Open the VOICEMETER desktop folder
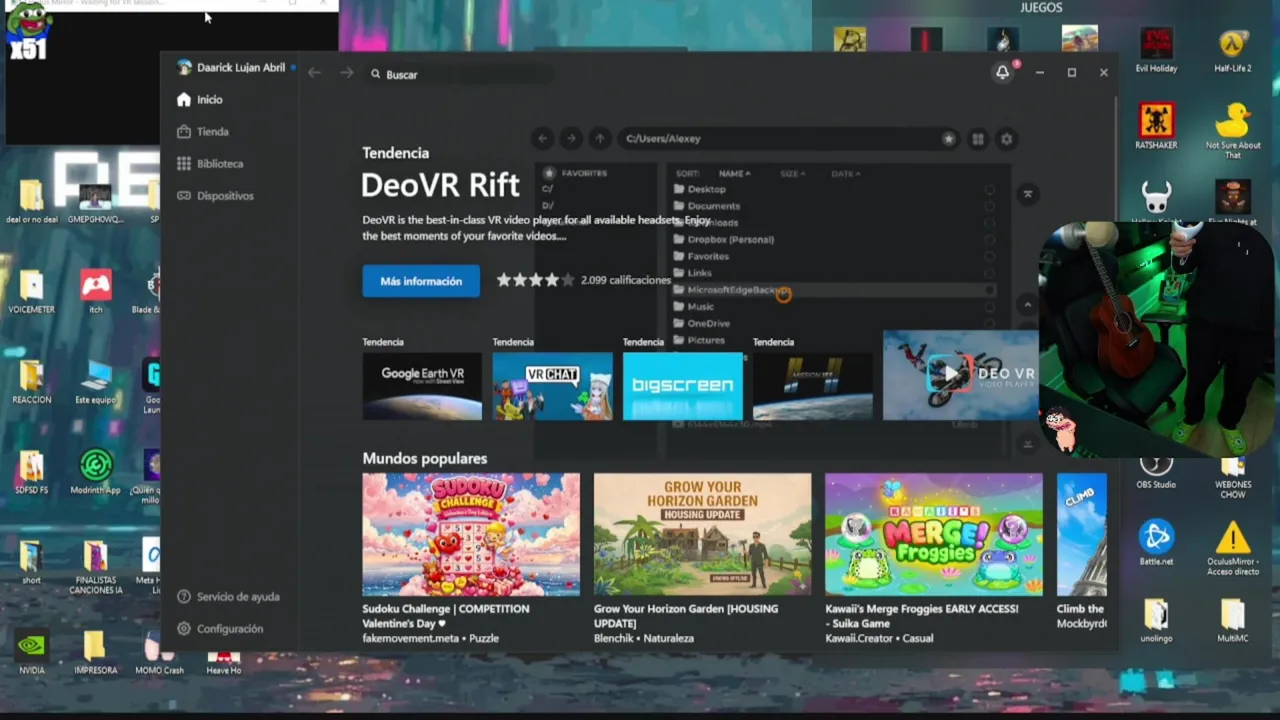This screenshot has width=1280, height=720. pos(31,292)
